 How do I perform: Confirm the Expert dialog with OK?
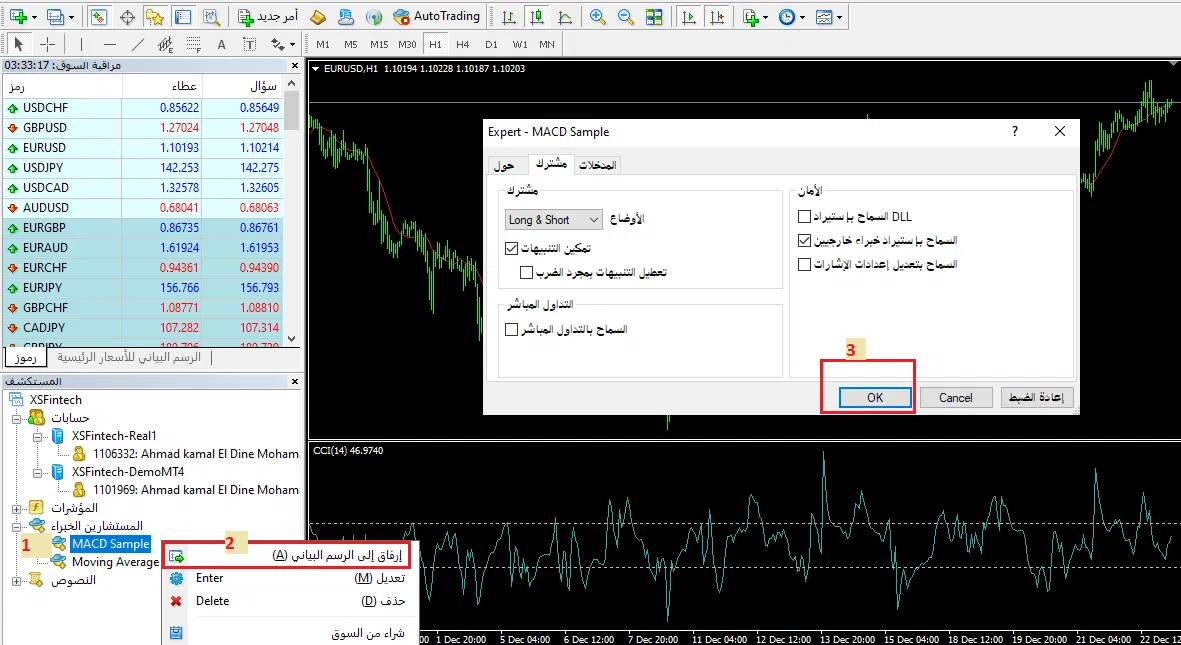[x=874, y=397]
